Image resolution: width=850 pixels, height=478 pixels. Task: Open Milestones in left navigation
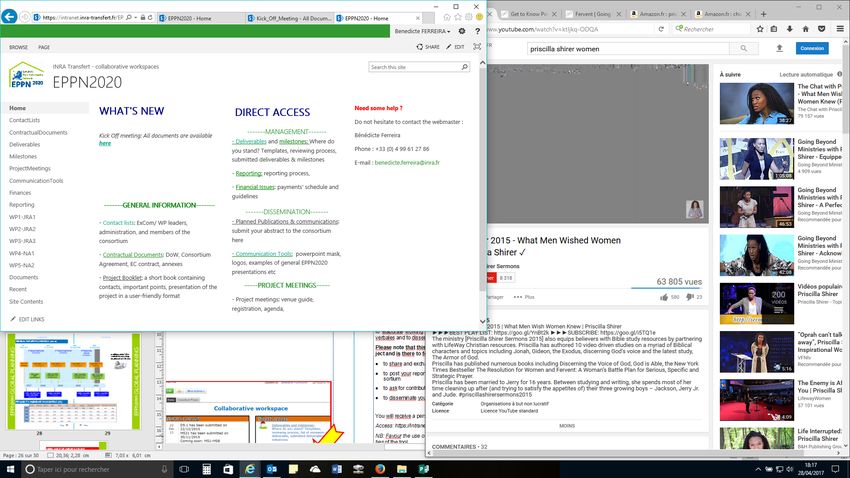[23, 157]
